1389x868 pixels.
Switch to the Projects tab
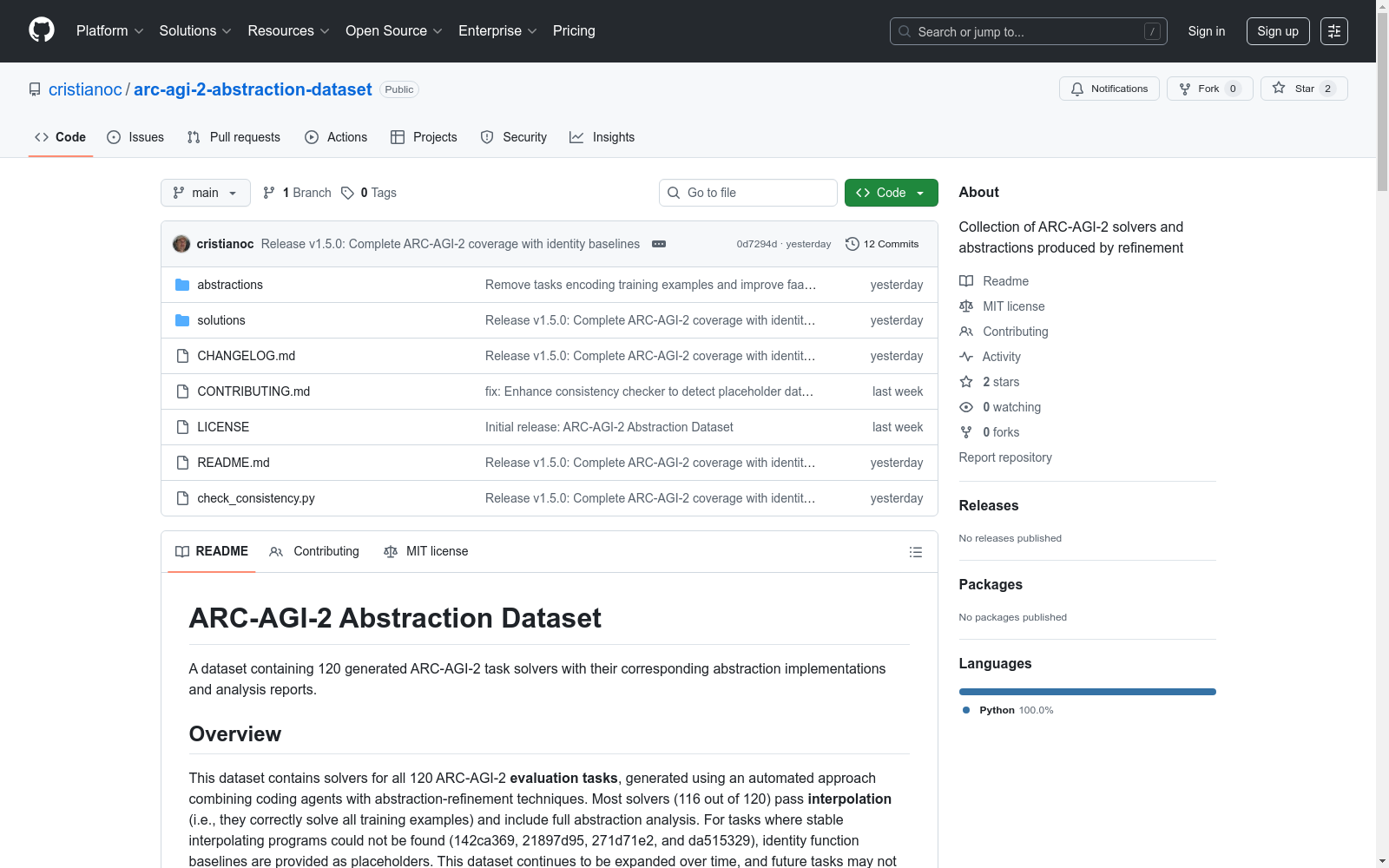424,137
